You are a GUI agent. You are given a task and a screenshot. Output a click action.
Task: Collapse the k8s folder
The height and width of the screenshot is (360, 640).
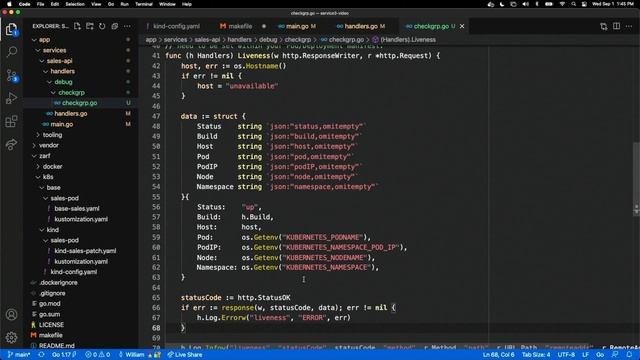(48, 177)
